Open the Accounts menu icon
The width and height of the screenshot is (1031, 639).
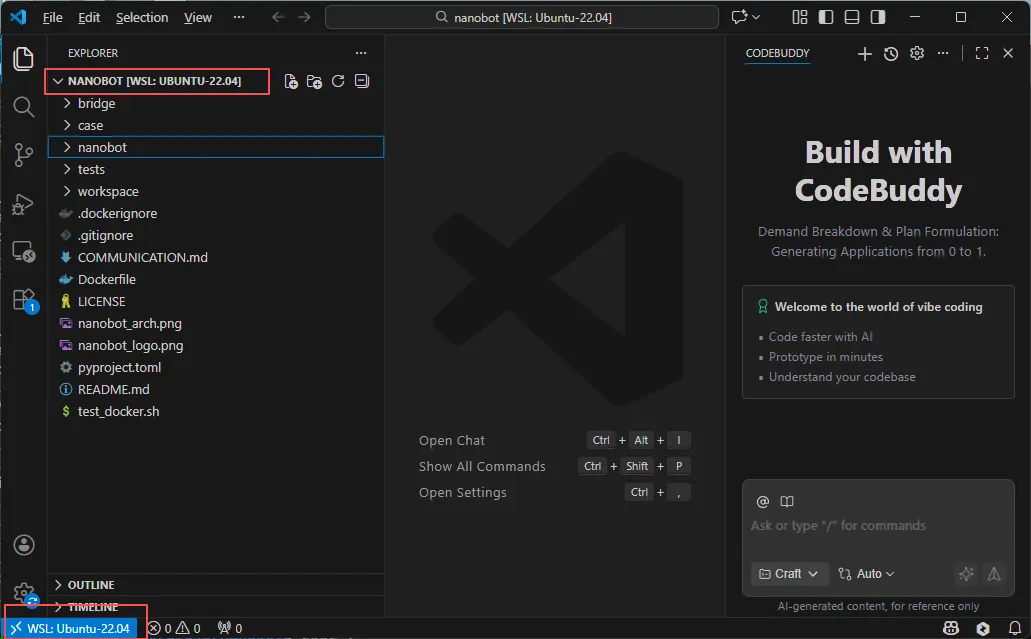[24, 545]
